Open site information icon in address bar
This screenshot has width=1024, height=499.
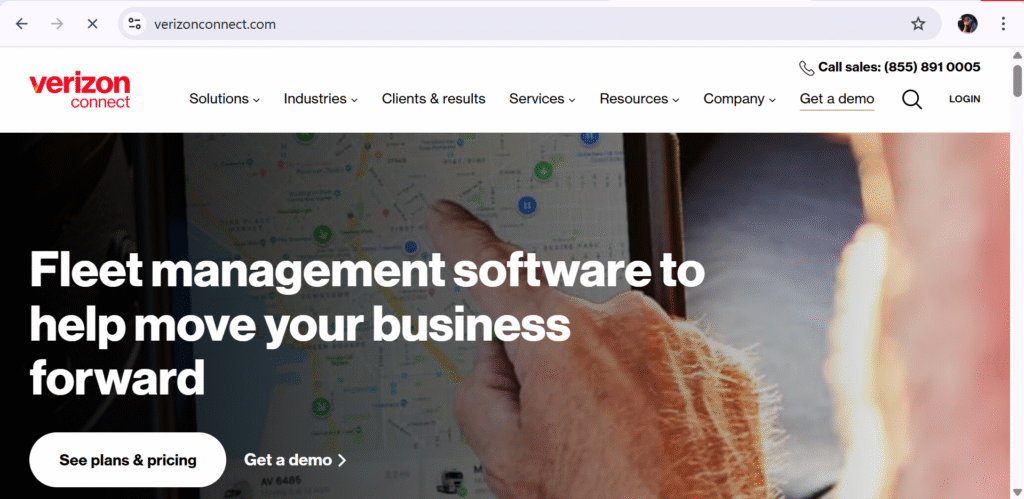[135, 24]
